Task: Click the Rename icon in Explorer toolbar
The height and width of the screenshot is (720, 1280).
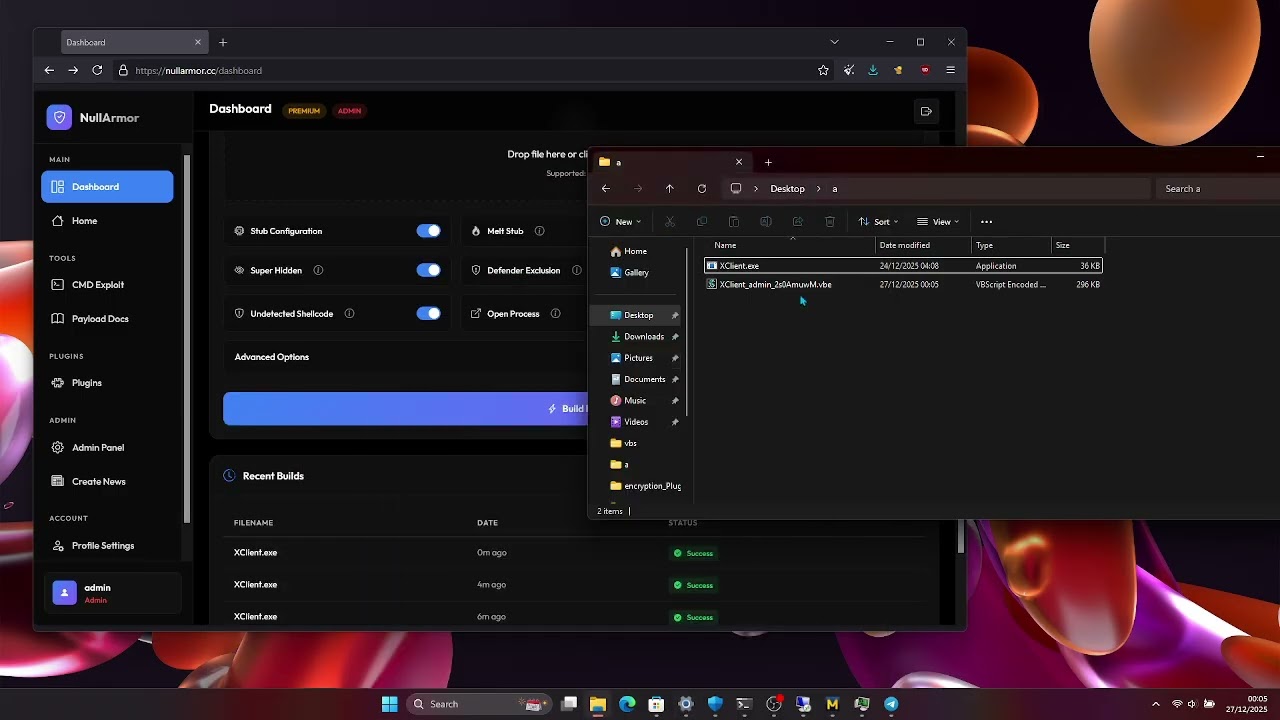Action: click(x=766, y=222)
